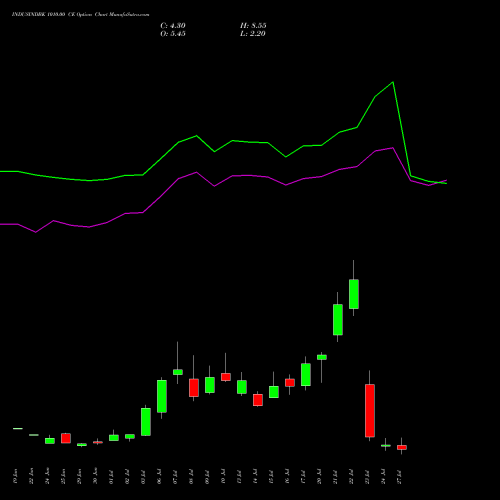
Task: Click the close value C: 4.30
Action: [173, 26]
